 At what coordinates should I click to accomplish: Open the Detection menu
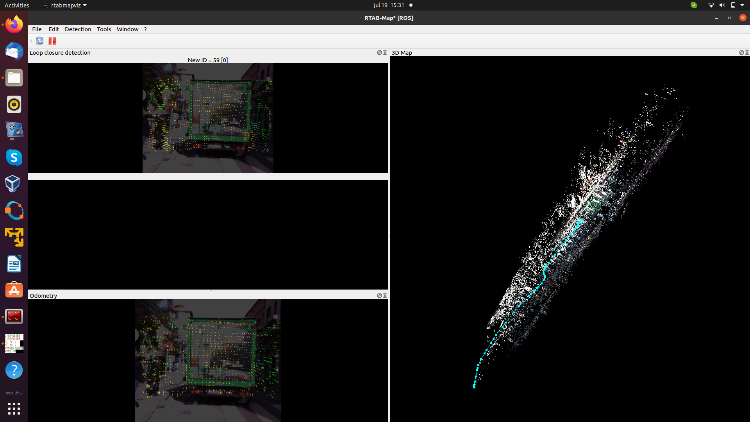77,29
